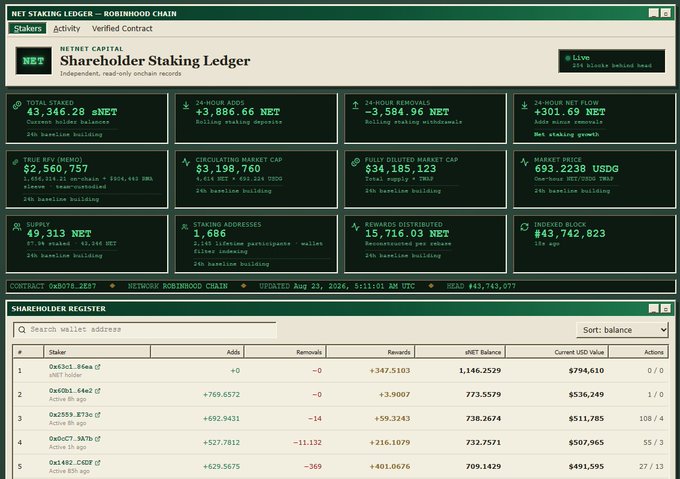
Task: Click the true RFV value $2,560,757
Action: point(56,169)
